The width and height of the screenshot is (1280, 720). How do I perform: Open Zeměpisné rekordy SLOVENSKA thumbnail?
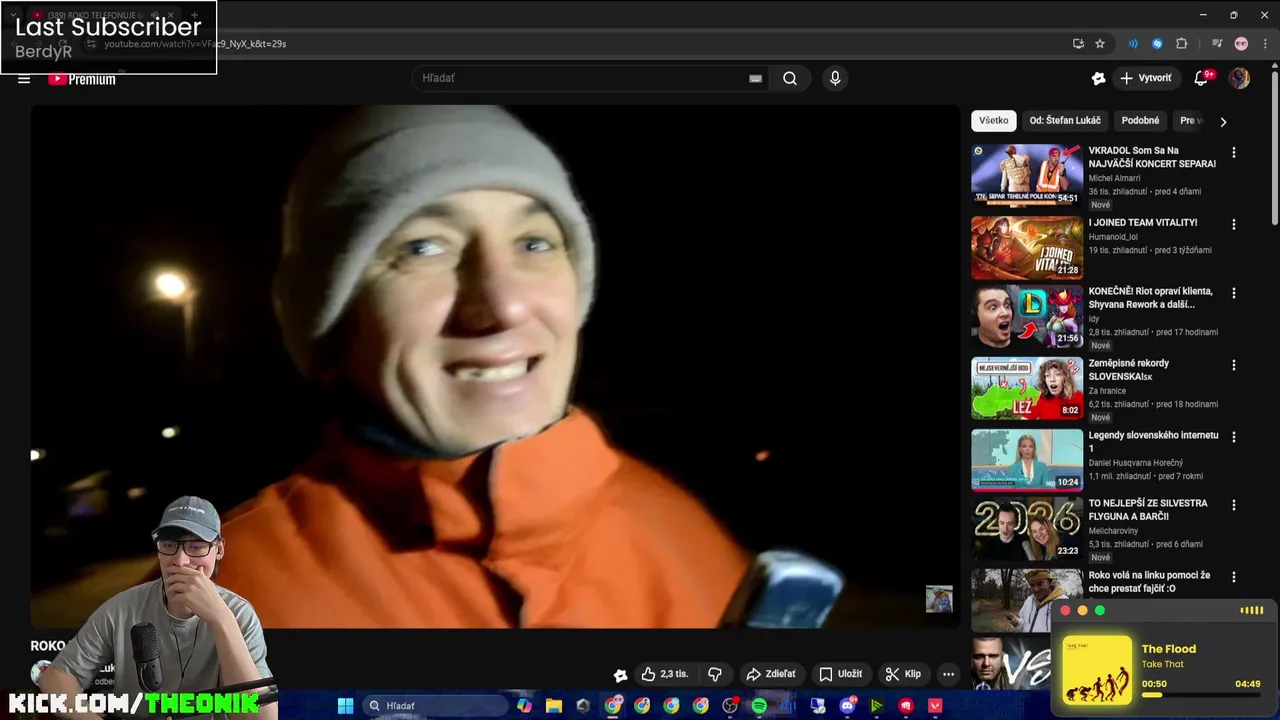click(1027, 387)
